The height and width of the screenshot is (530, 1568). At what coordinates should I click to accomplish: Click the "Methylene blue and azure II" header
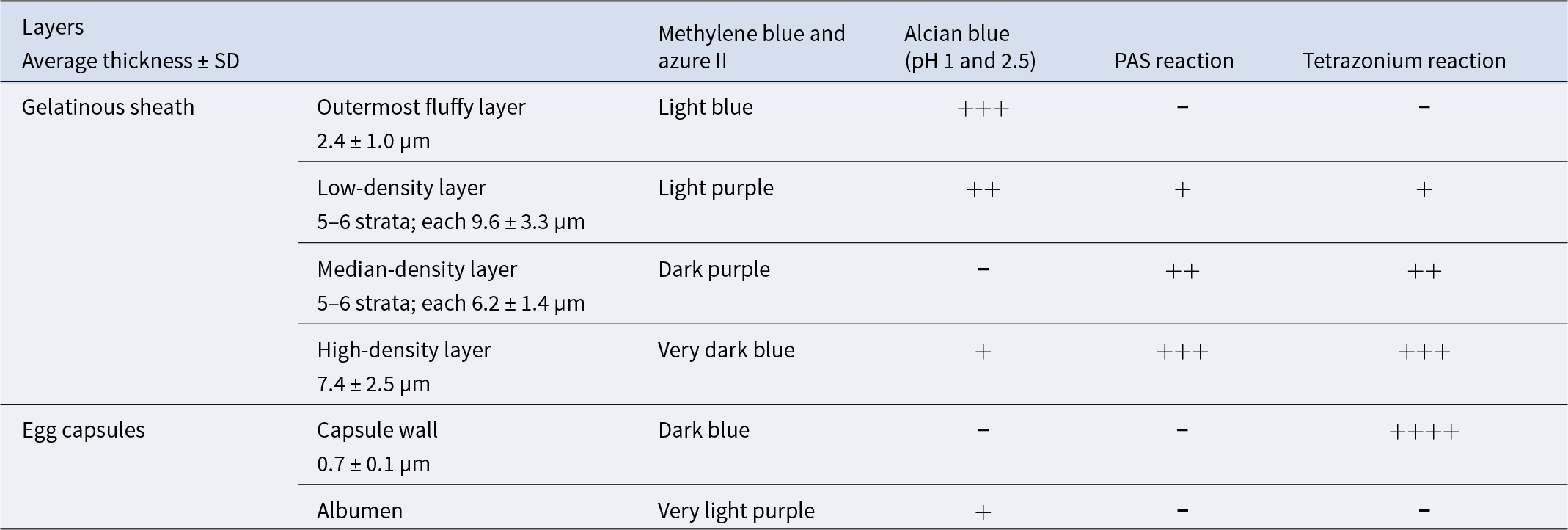pyautogui.click(x=751, y=47)
